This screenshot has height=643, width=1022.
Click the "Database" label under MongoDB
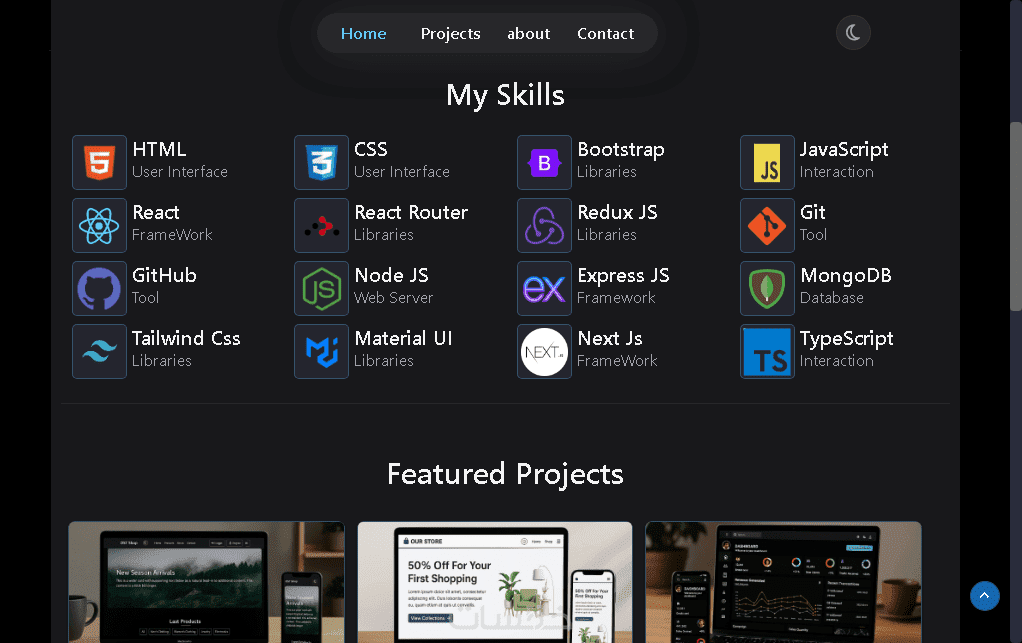[832, 298]
